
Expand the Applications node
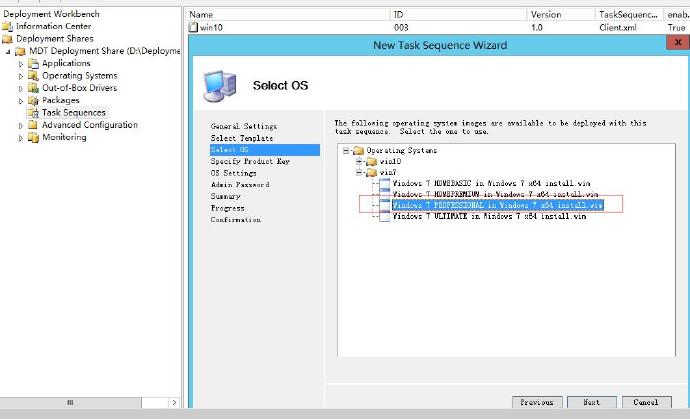(21, 64)
